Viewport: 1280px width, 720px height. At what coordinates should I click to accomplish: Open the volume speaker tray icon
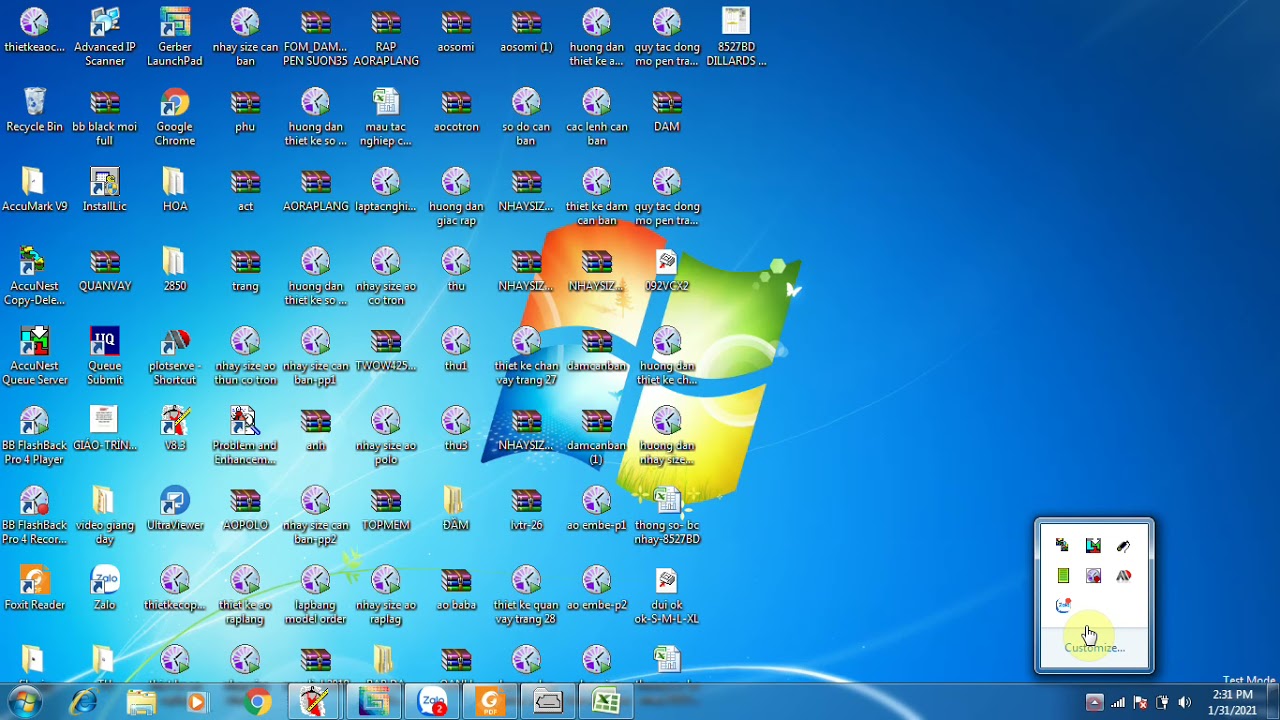(1185, 702)
